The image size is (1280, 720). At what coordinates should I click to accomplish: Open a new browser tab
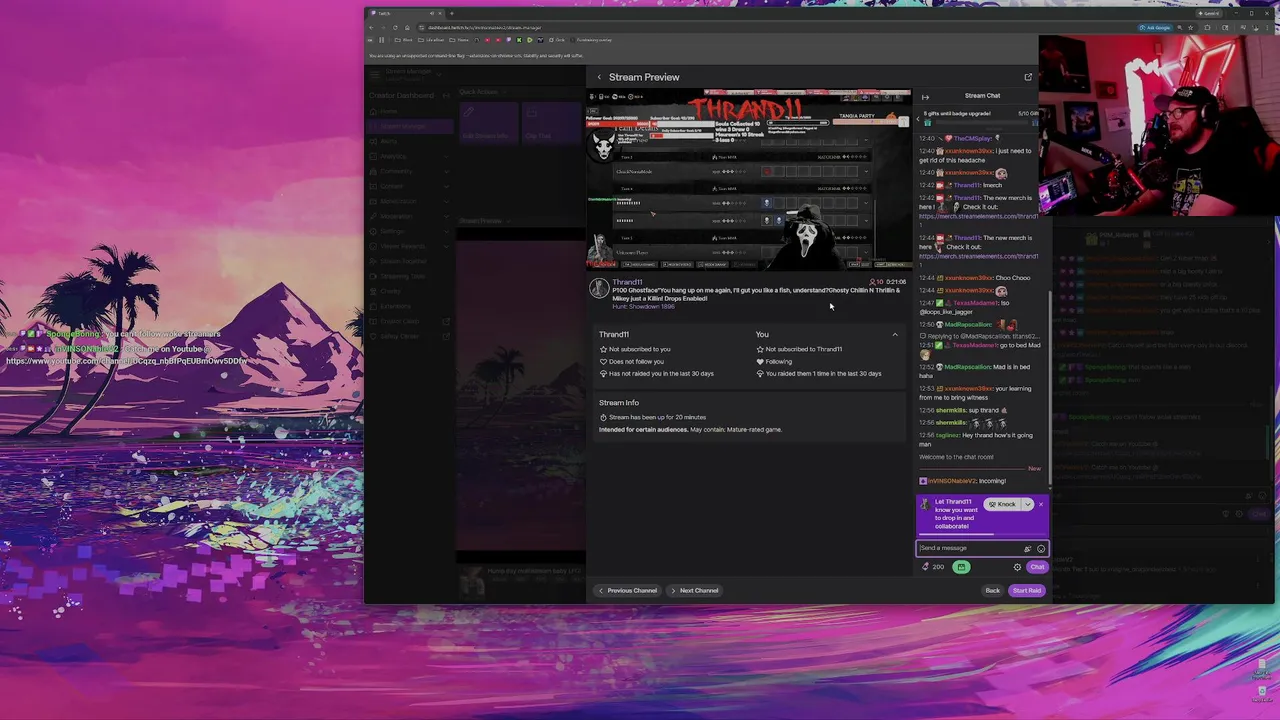point(451,13)
